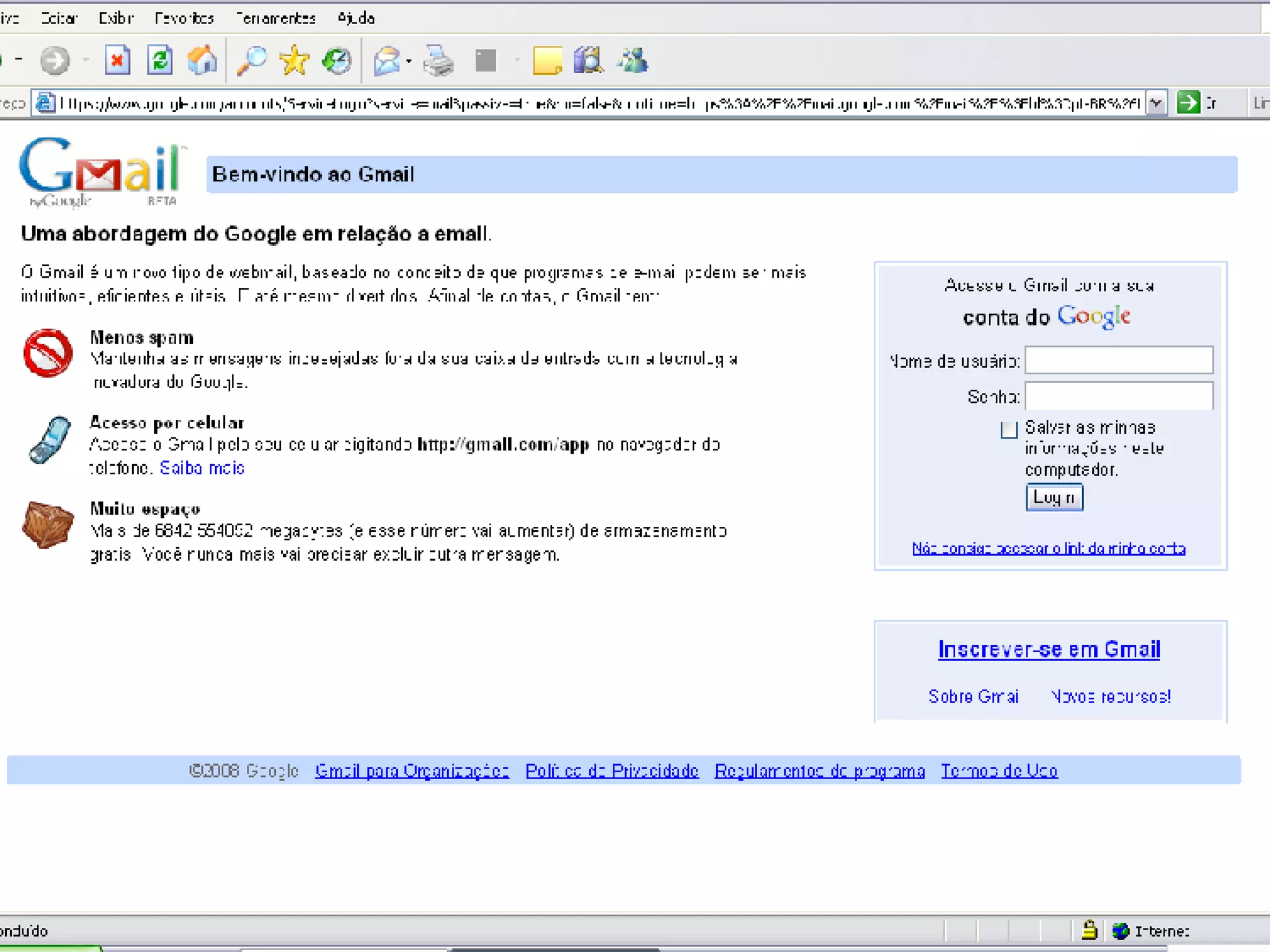
Task: Open the Search magnifier toolbar icon
Action: tap(252, 61)
